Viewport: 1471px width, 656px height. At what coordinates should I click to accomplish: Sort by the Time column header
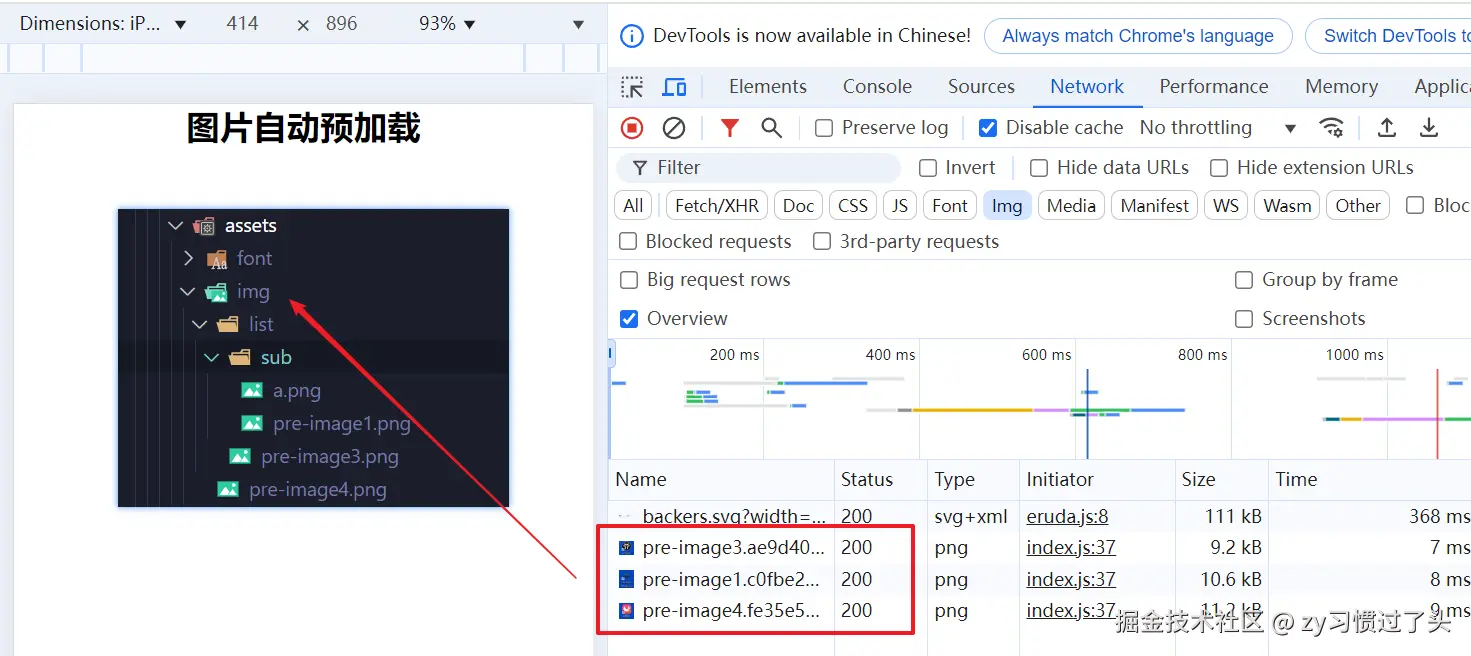pyautogui.click(x=1369, y=480)
